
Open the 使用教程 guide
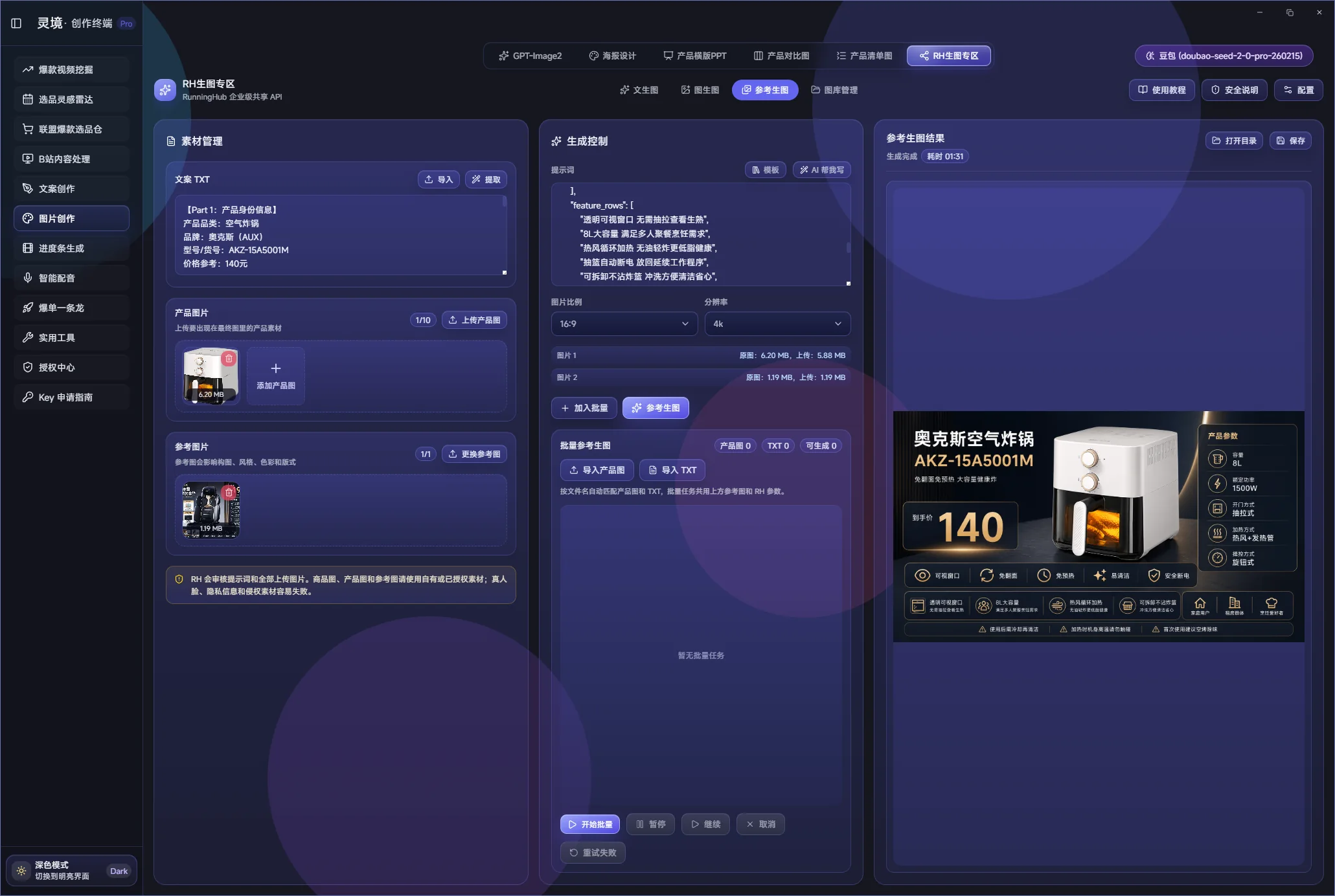[x=1162, y=90]
